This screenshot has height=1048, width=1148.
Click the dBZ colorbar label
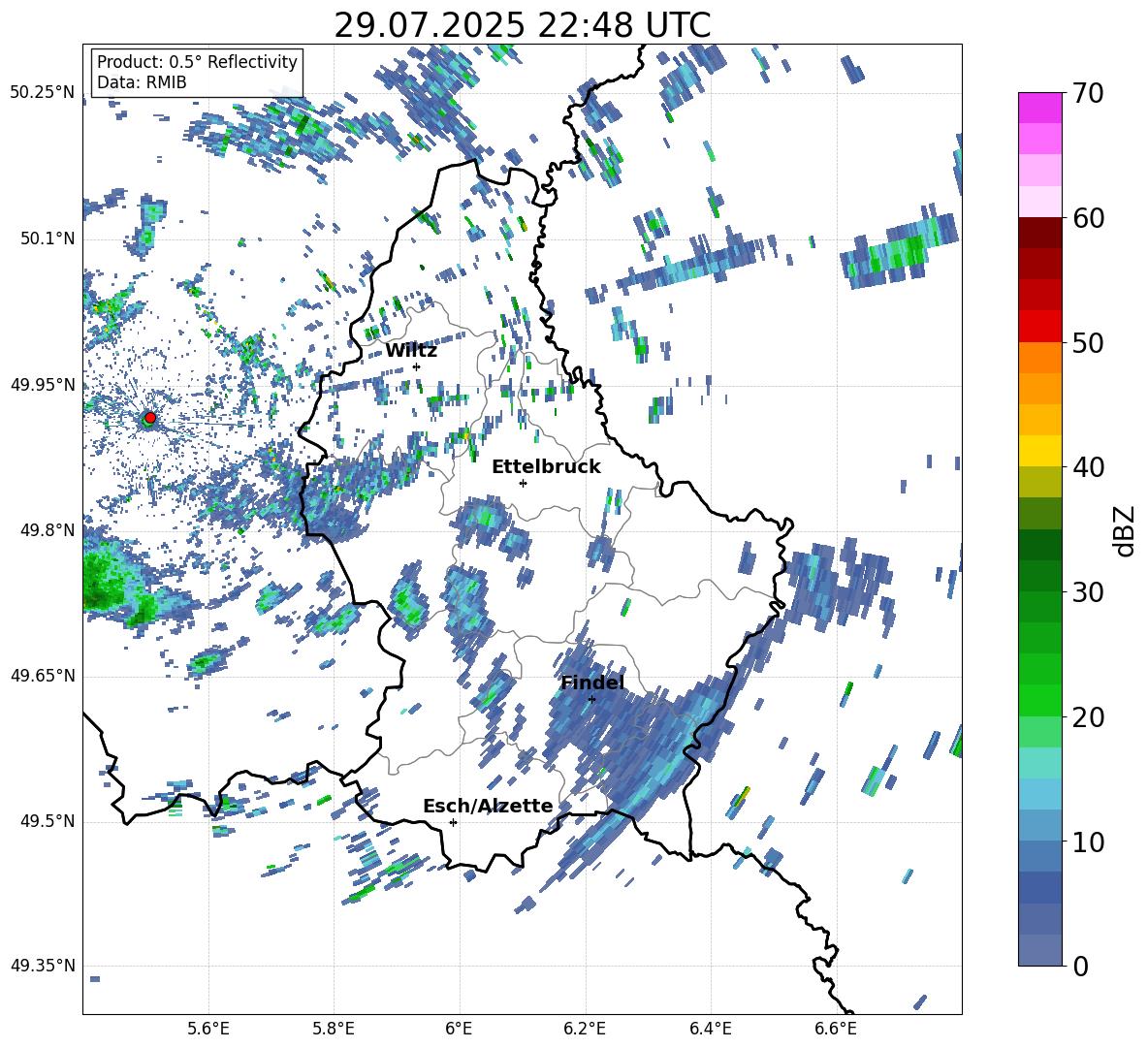(x=1124, y=530)
